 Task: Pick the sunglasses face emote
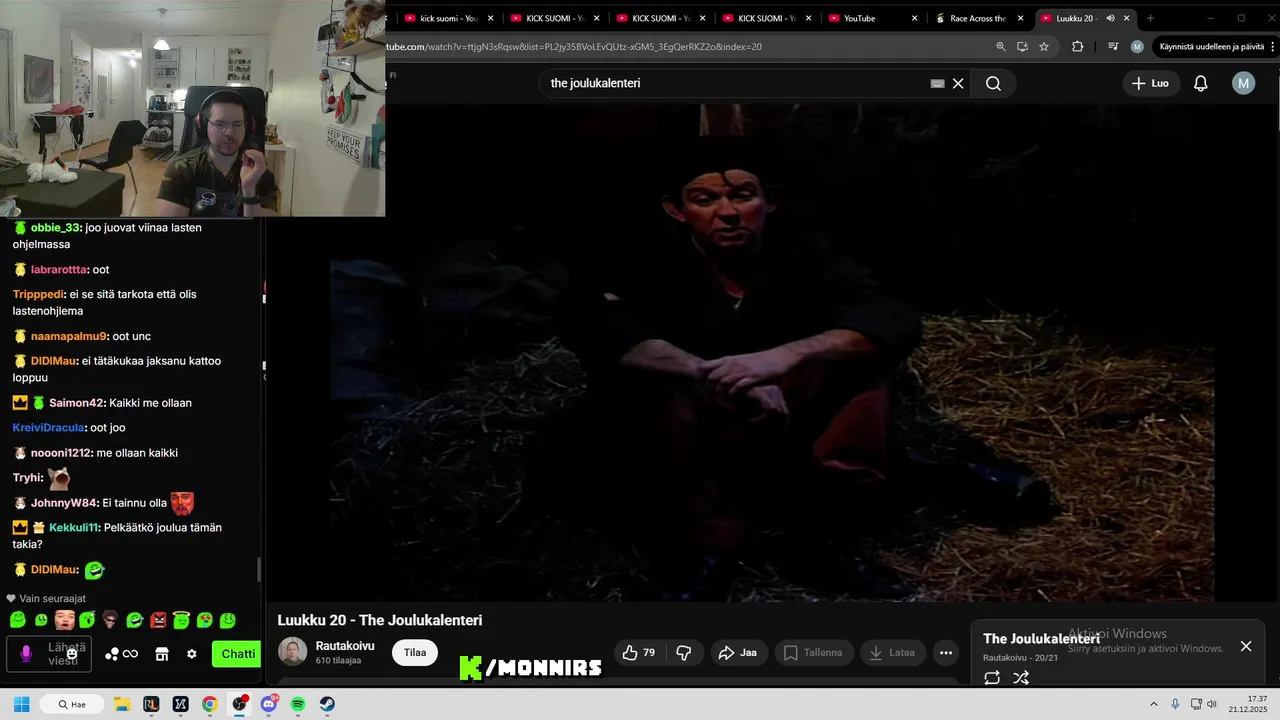tap(111, 620)
